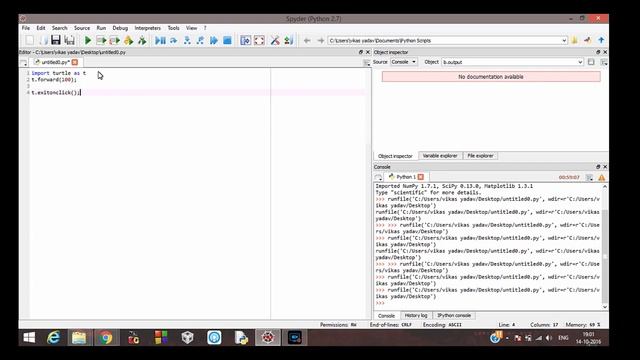
Task: Expand the Object b.output combo box
Action: [580, 62]
